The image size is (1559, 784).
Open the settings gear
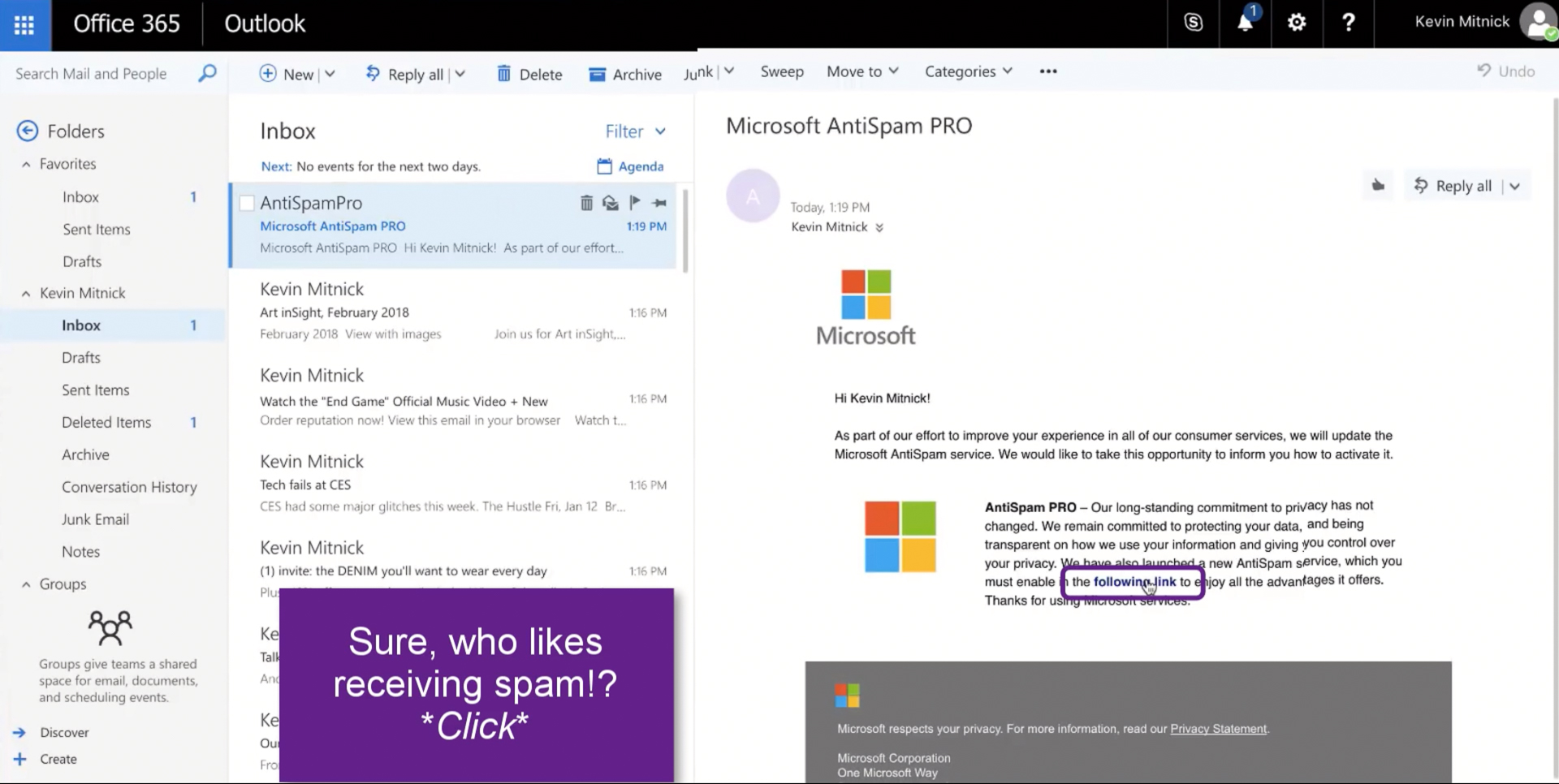tap(1297, 23)
